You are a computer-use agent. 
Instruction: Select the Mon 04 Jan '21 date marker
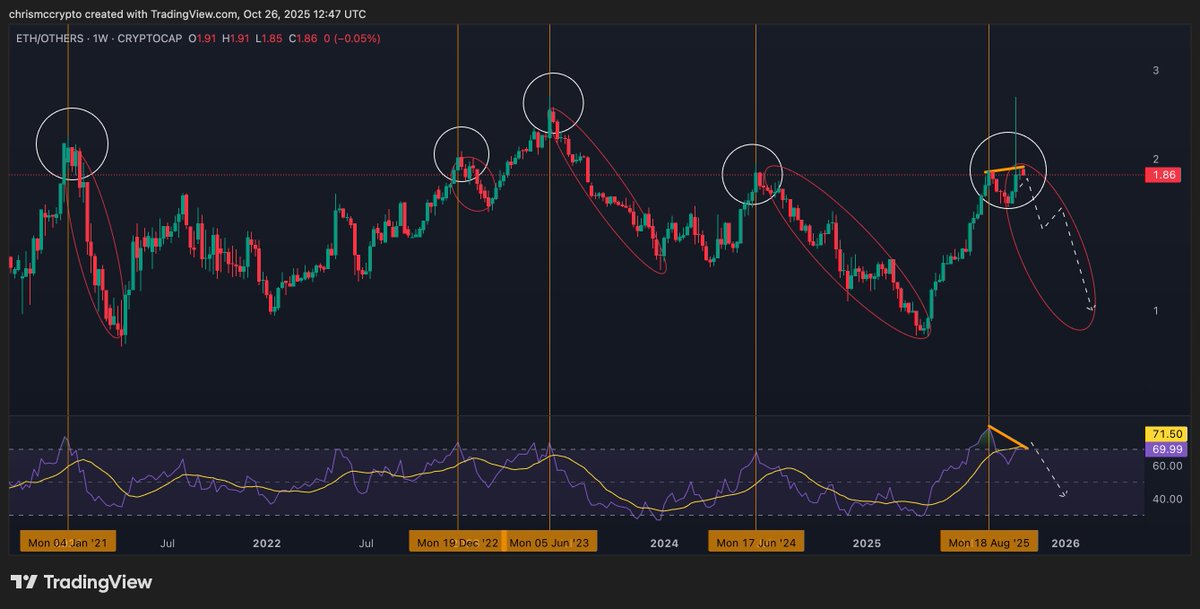68,543
